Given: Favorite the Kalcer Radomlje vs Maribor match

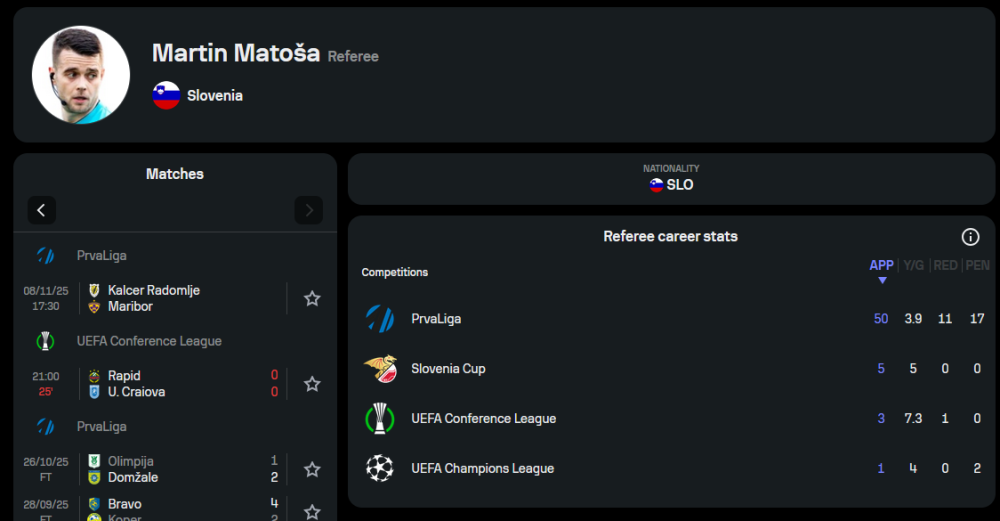Looking at the screenshot, I should [312, 298].
